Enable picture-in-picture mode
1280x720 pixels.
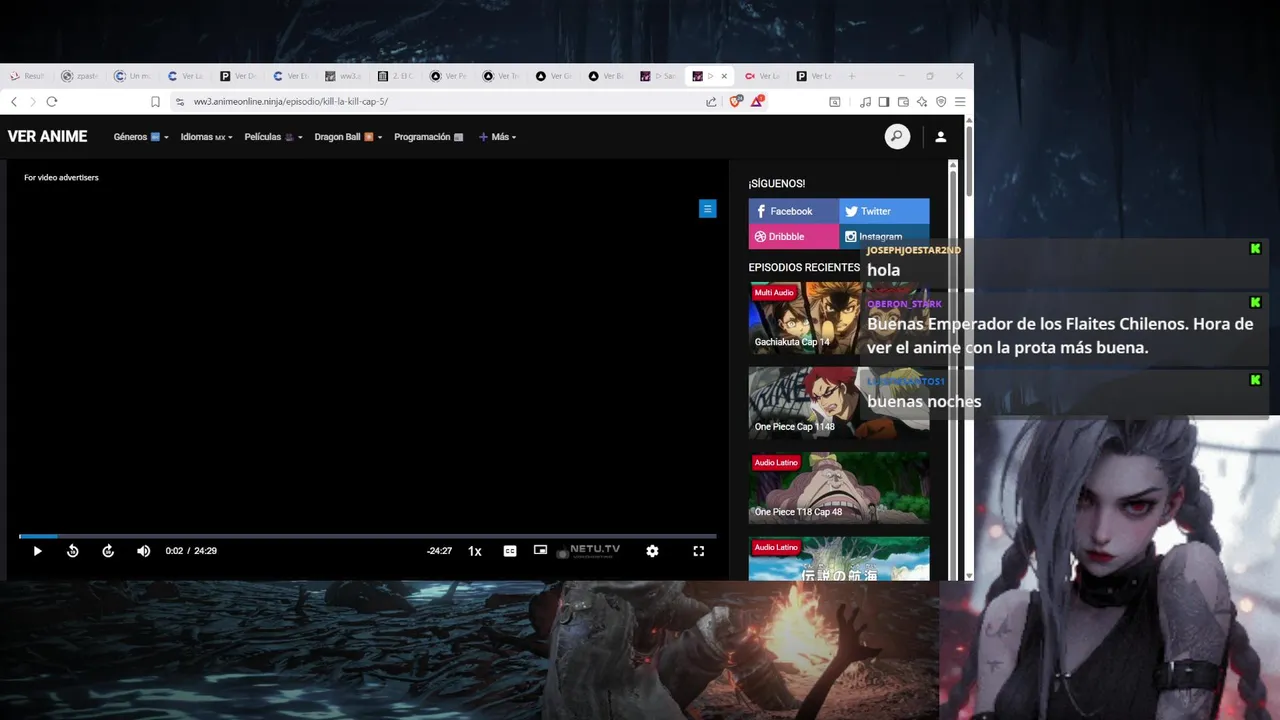coord(540,550)
